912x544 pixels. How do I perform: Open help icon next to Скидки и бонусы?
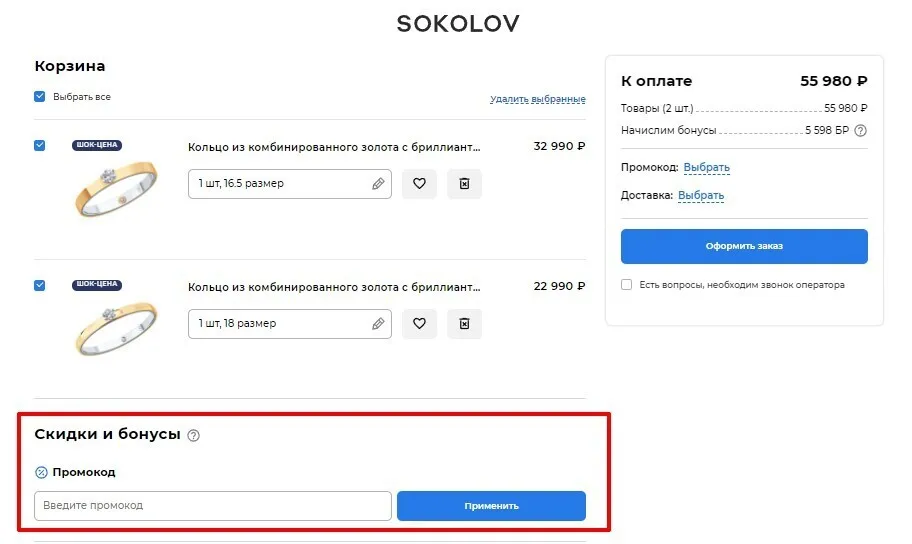coord(193,435)
